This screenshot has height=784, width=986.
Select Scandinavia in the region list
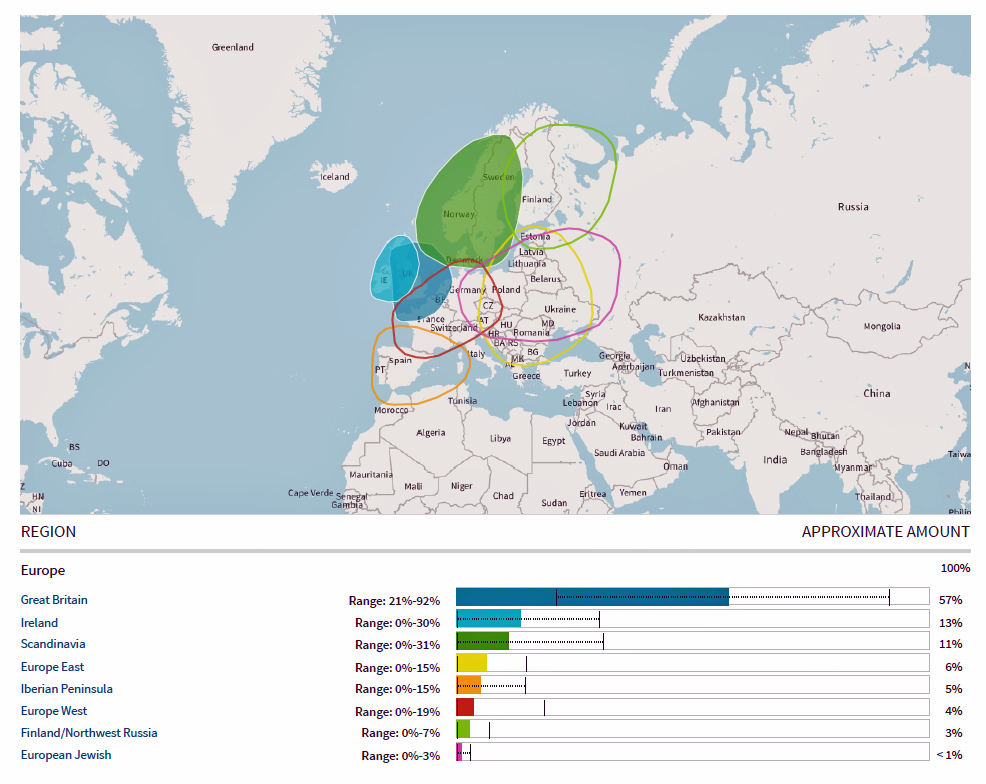coord(53,645)
